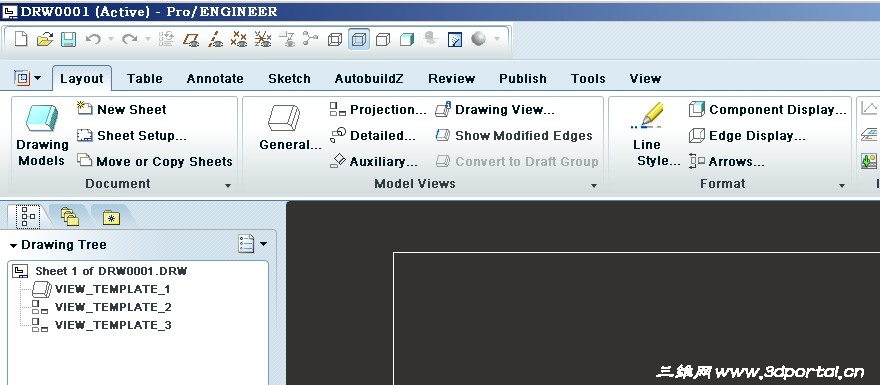Open the drawing menu button left of Layout

[x=28, y=78]
